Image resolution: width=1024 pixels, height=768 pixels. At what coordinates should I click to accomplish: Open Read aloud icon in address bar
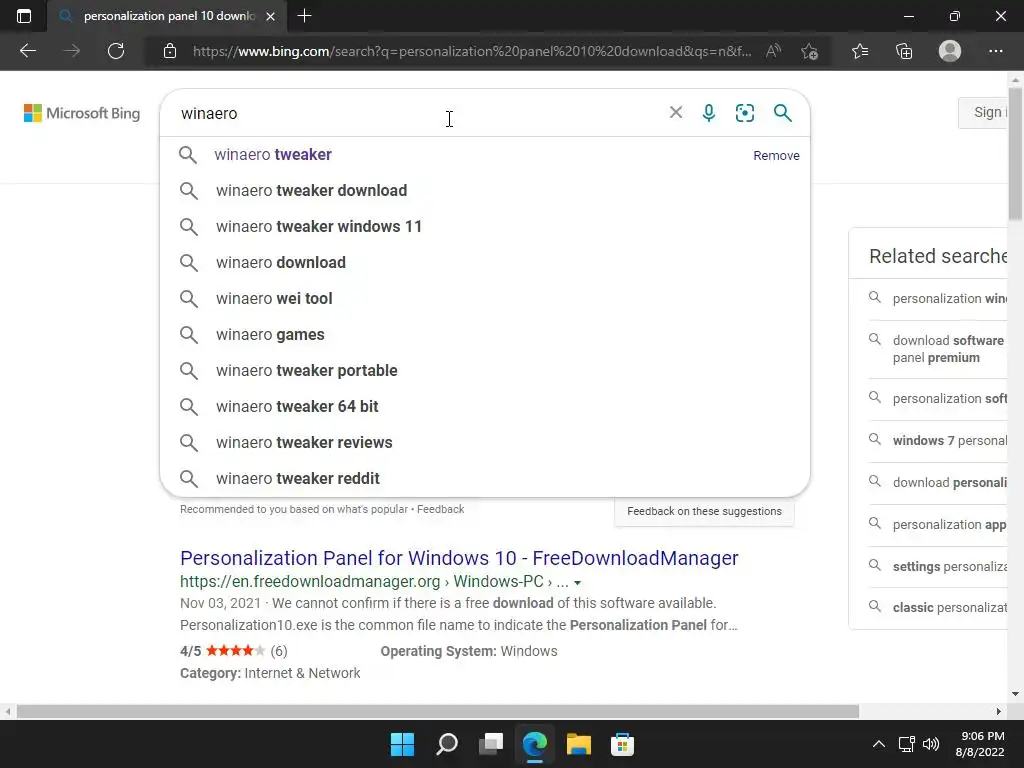click(773, 51)
